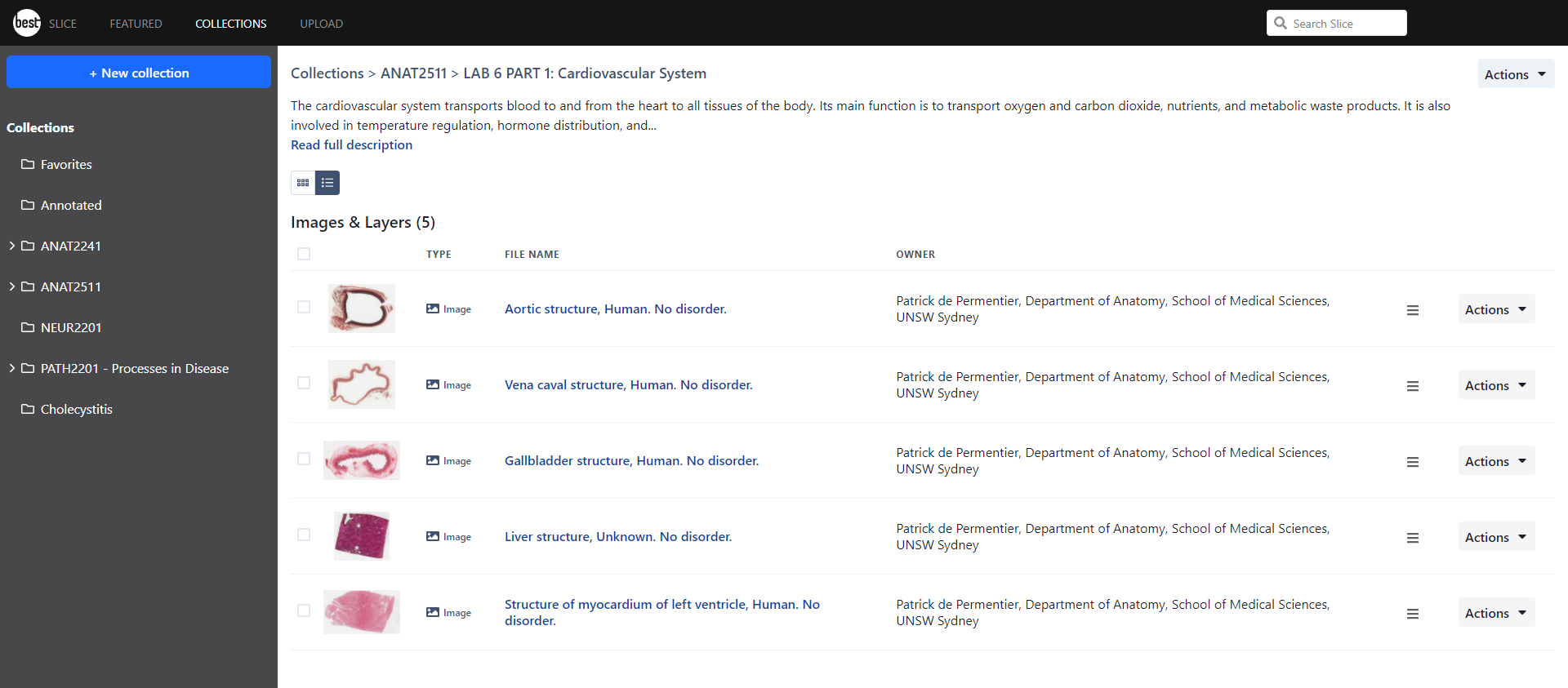This screenshot has width=1568, height=688.
Task: Click the search magnifier icon
Action: pyautogui.click(x=1281, y=23)
